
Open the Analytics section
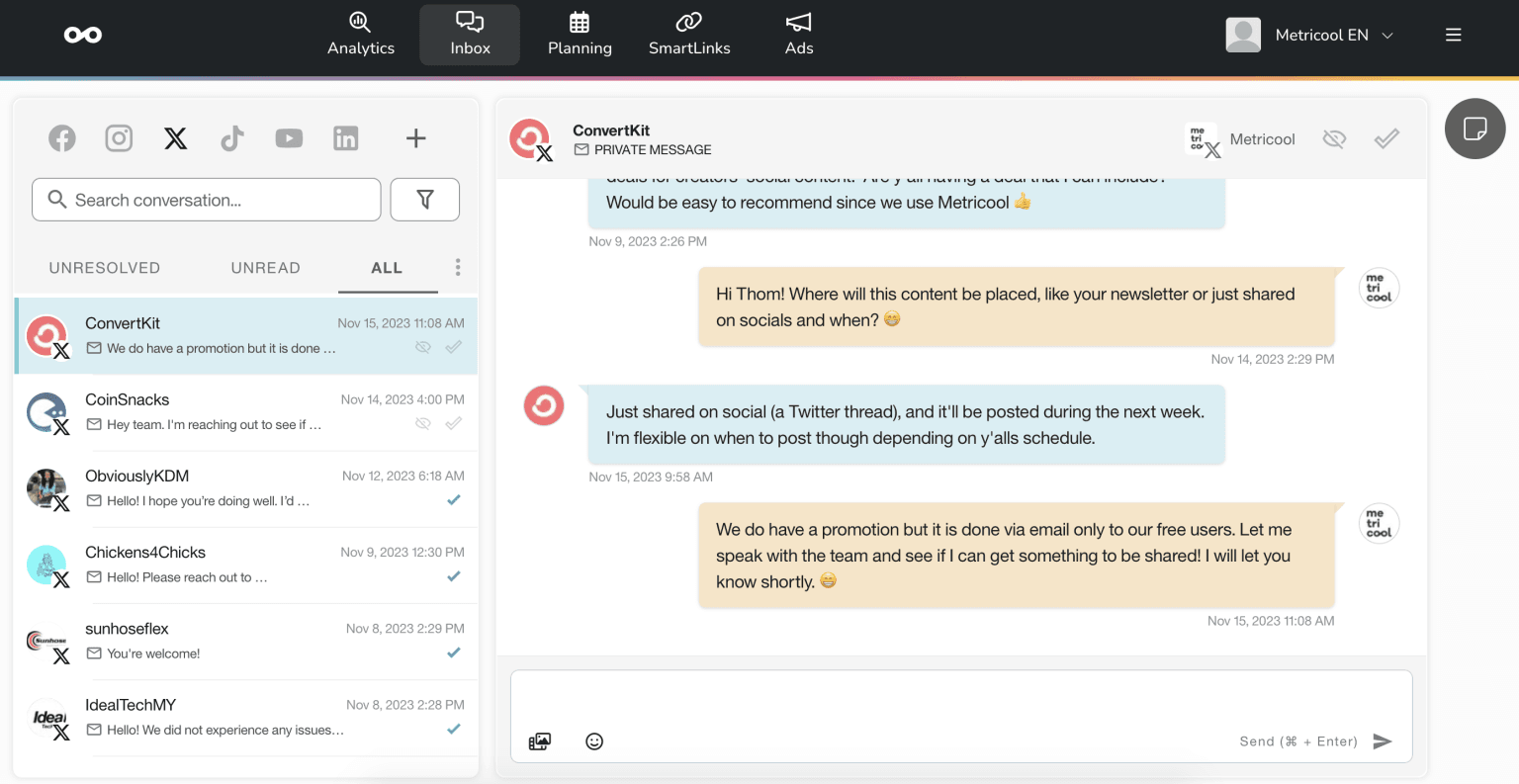[360, 35]
